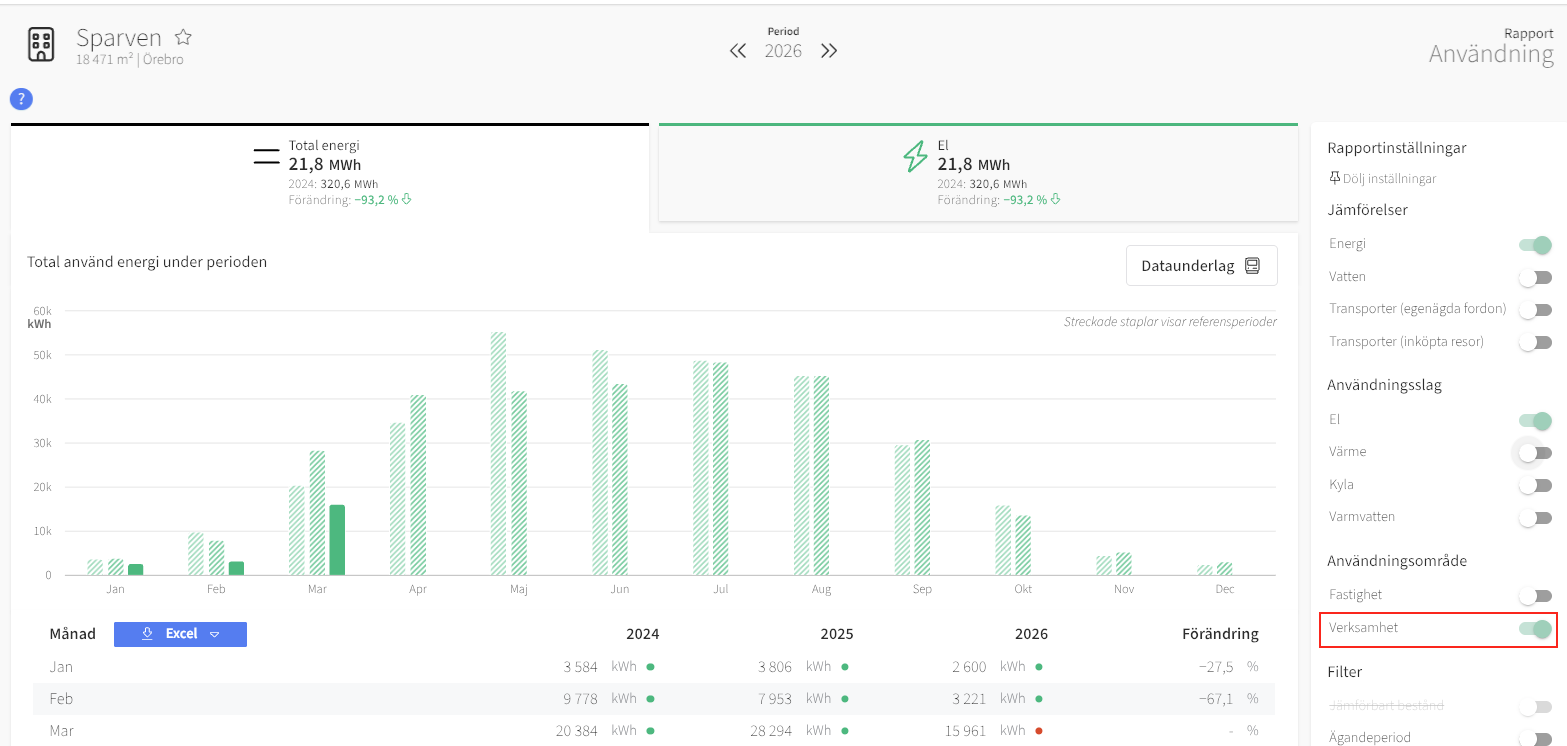Open the Användning report selector
The width and height of the screenshot is (1567, 746).
pyautogui.click(x=1491, y=54)
